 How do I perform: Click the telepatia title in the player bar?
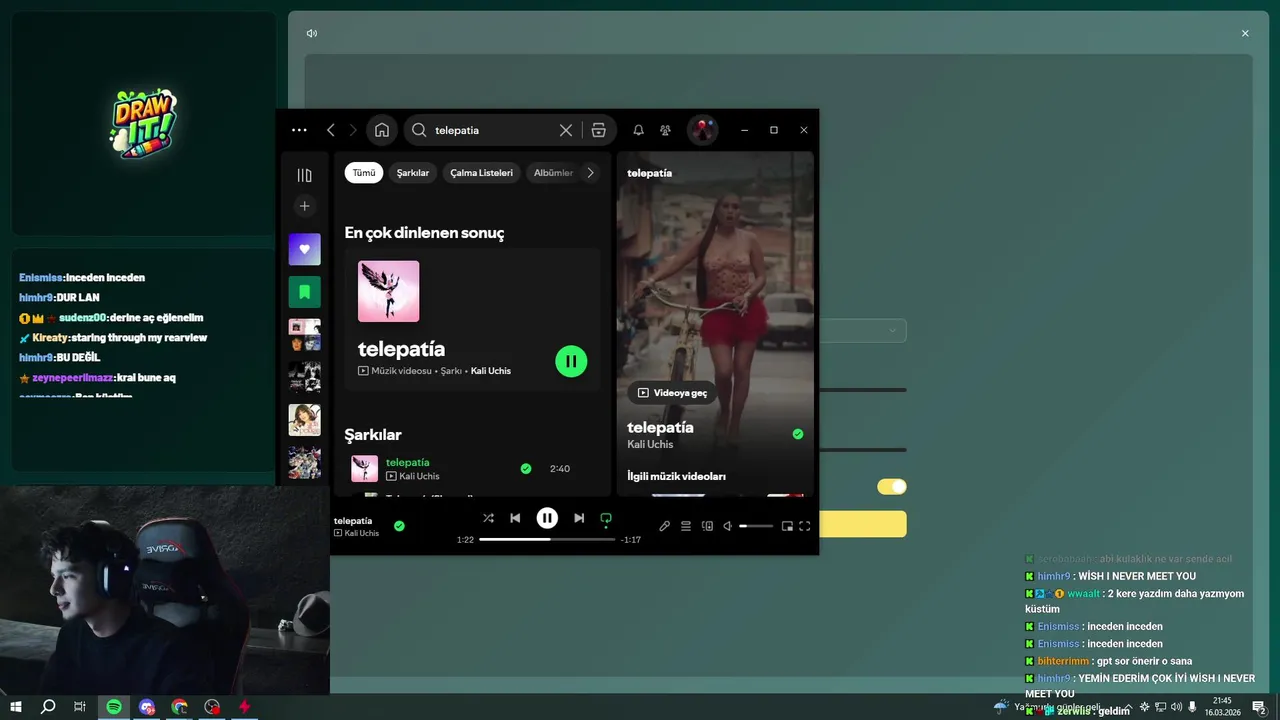point(353,521)
